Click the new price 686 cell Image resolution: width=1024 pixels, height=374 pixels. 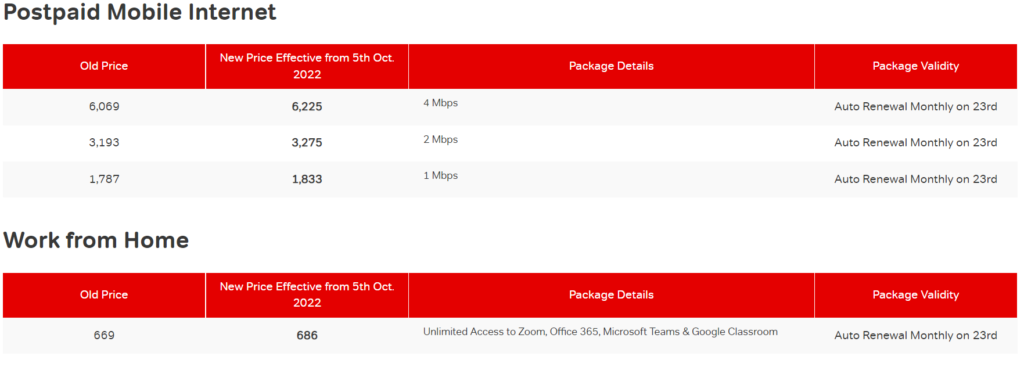[x=307, y=335]
